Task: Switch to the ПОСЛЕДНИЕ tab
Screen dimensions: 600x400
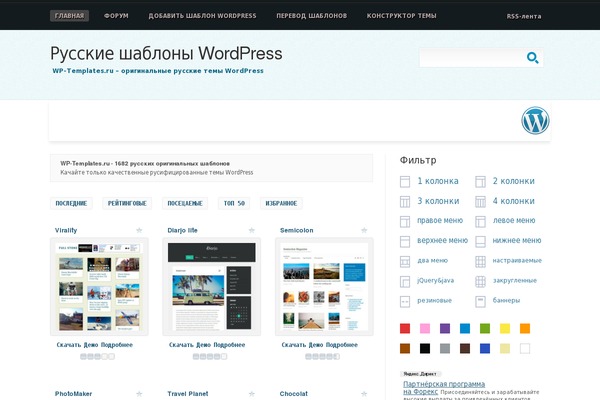Action: [x=71, y=203]
